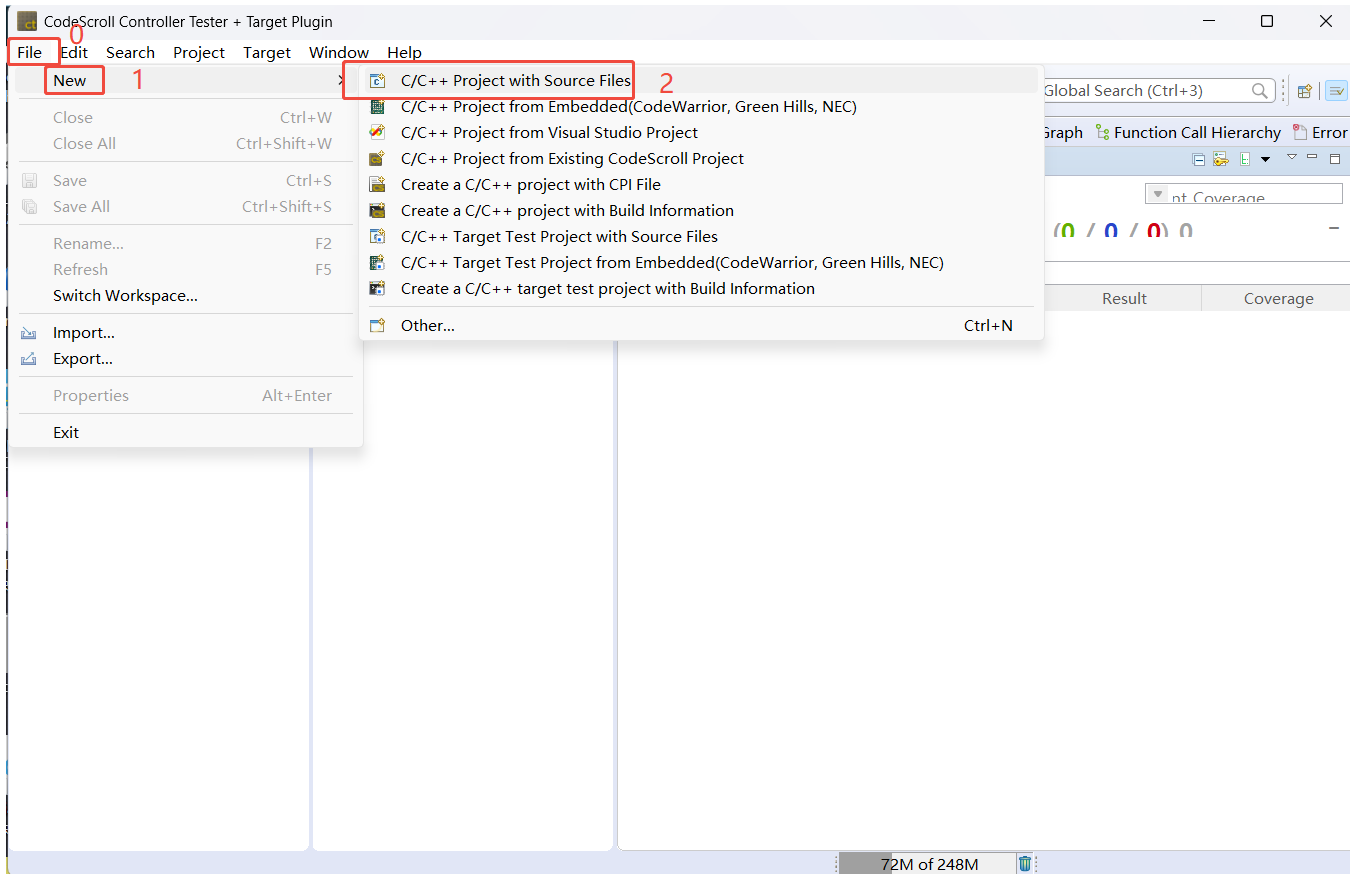Click the Visual Studio project icon
The image size is (1362, 875).
377,133
